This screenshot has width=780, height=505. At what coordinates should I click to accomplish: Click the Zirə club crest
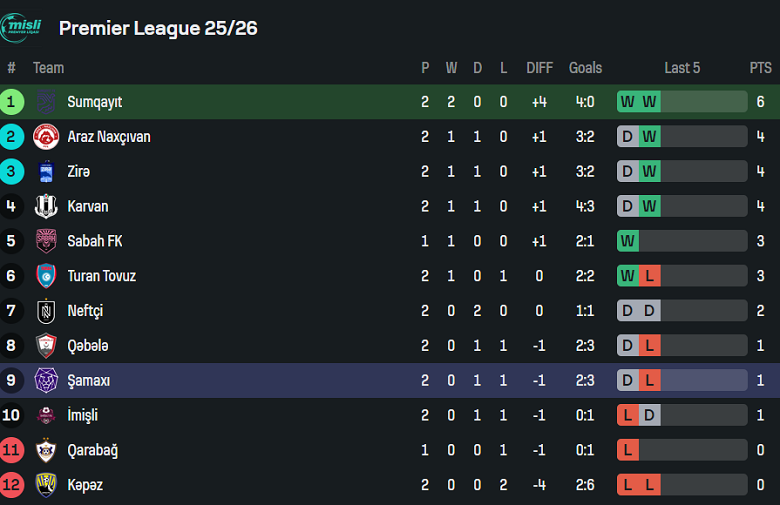tap(46, 172)
